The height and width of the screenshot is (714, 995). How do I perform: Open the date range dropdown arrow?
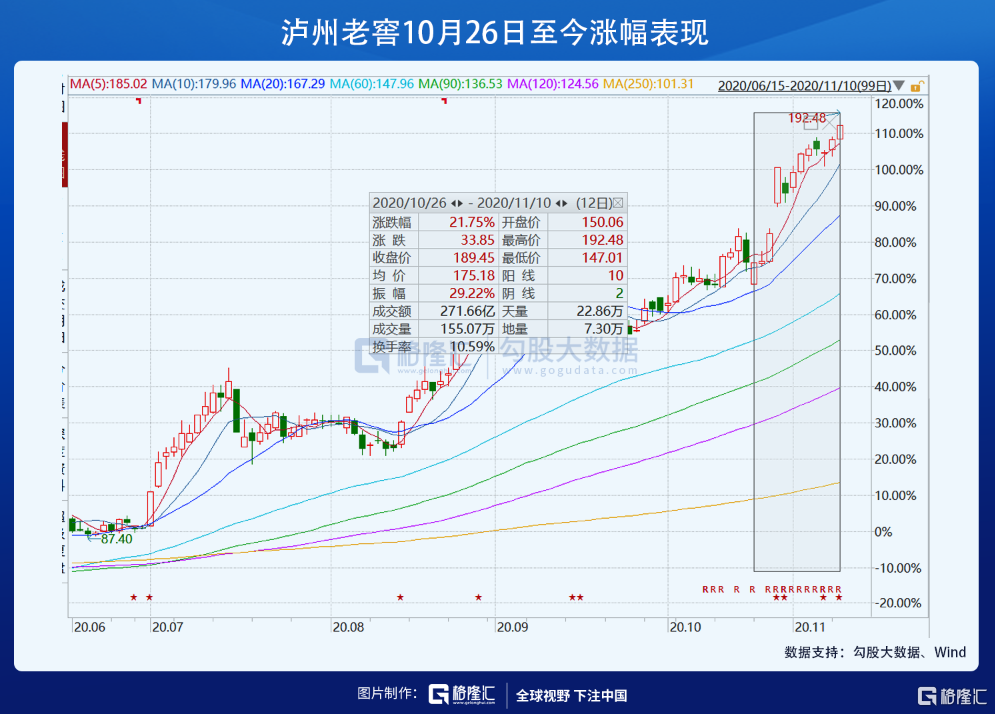900,86
